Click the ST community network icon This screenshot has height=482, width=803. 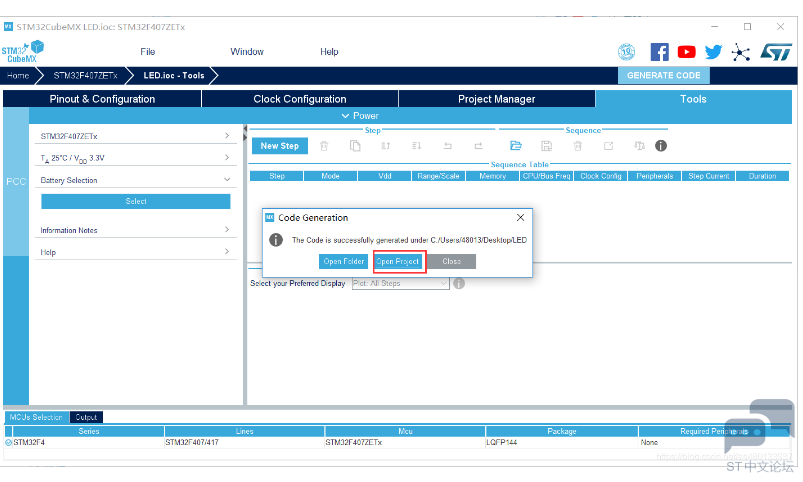pos(740,52)
